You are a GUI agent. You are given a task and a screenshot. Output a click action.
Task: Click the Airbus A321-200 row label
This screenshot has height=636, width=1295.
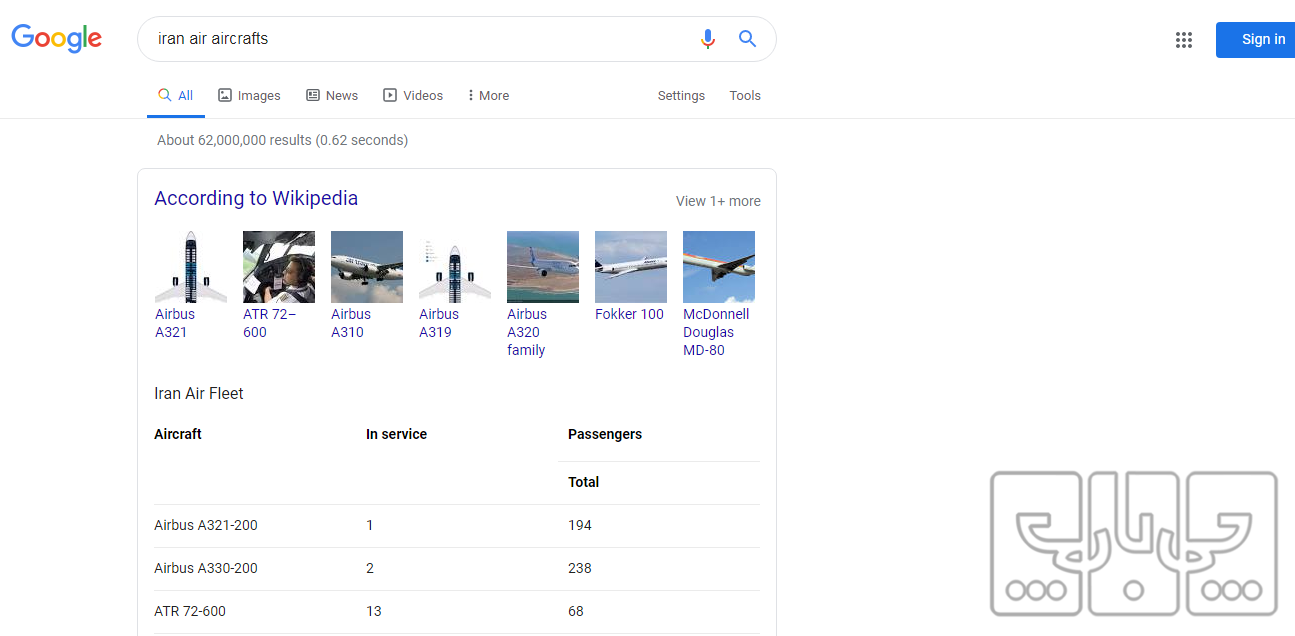pos(206,525)
